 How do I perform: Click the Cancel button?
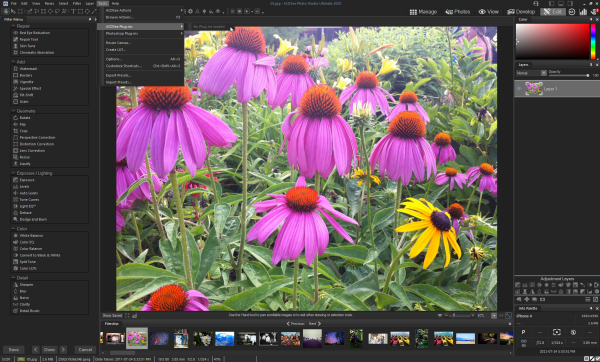85,349
